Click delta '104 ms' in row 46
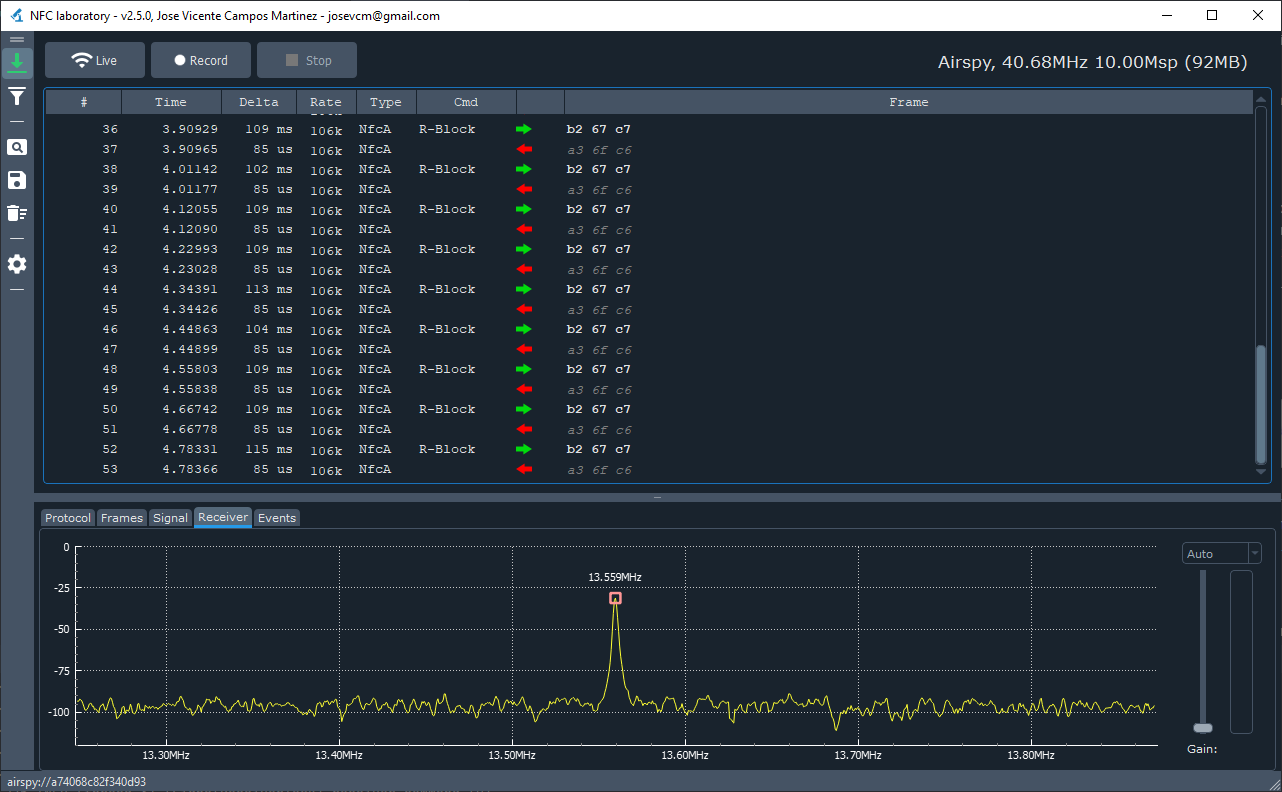Screen dimensions: 1282x792 (x=269, y=329)
